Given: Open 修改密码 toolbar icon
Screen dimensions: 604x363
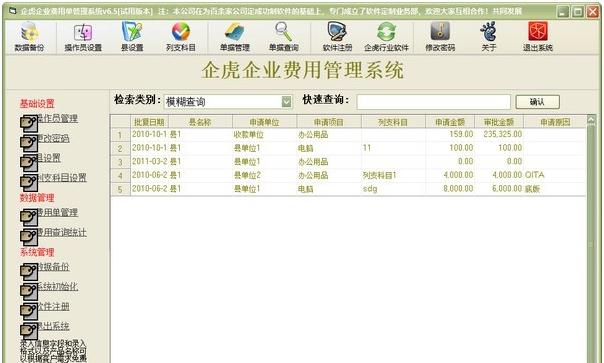Looking at the screenshot, I should [x=440, y=36].
